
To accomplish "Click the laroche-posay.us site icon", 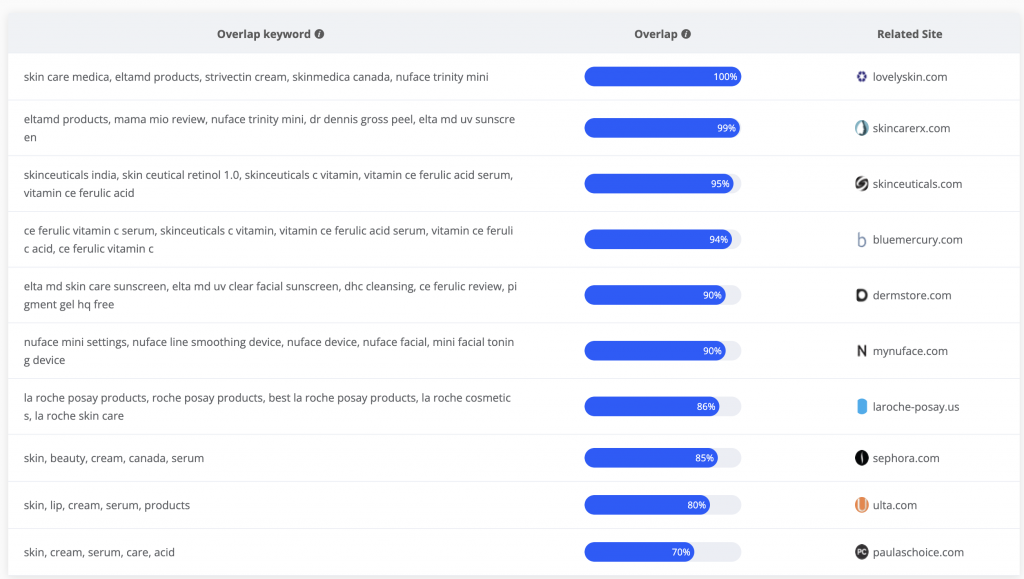I will coord(861,407).
